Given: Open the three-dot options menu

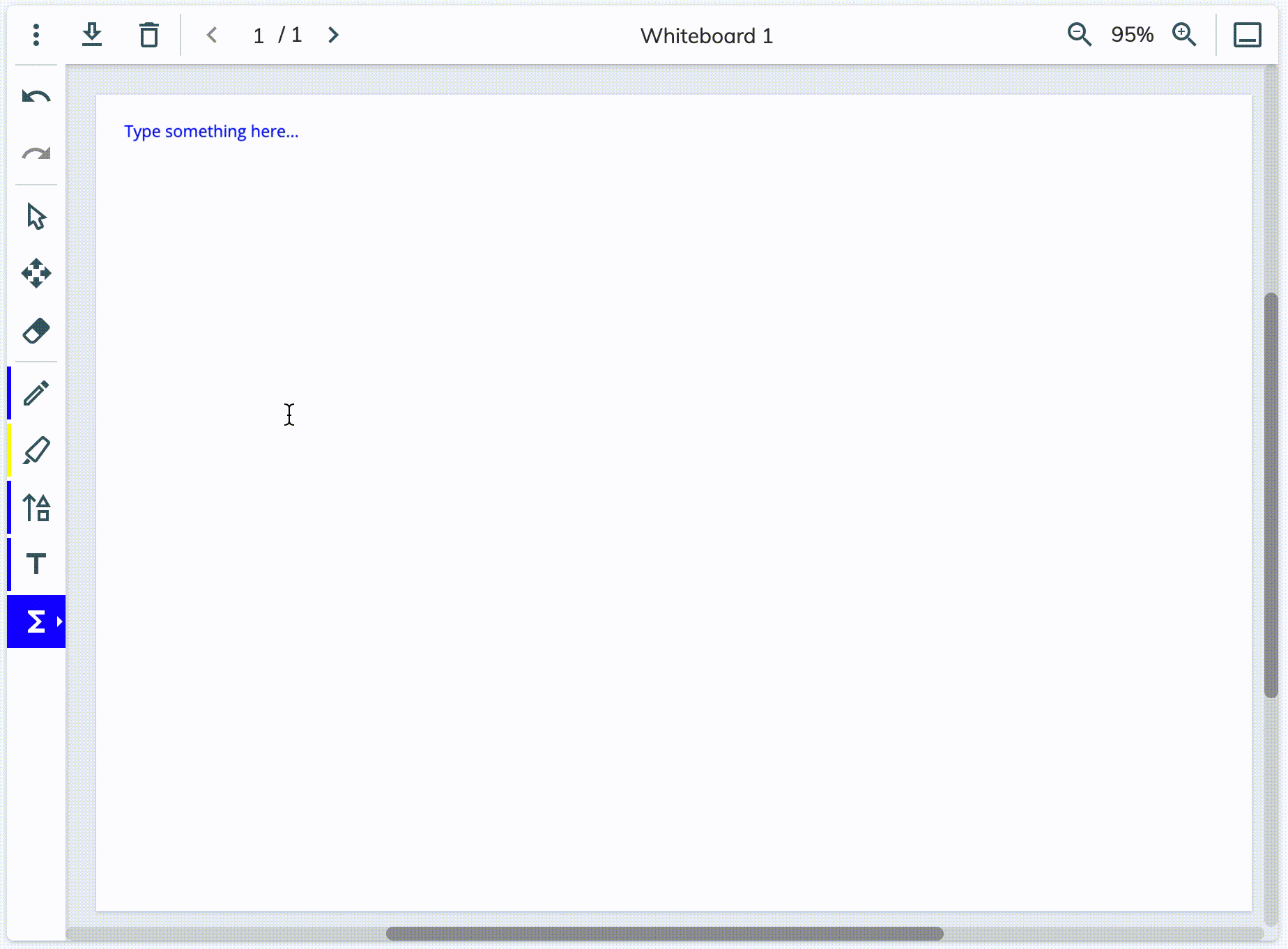Looking at the screenshot, I should (36, 35).
